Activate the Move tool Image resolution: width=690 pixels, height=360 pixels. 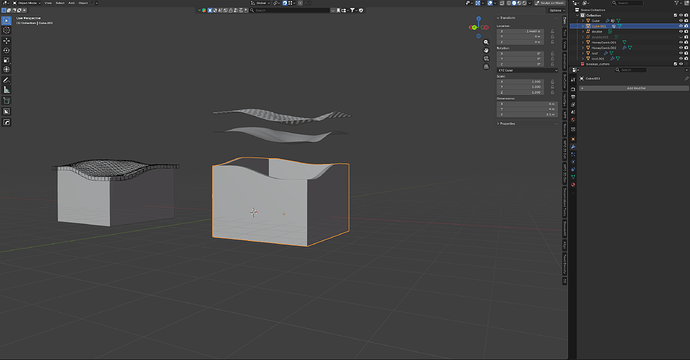(x=6, y=41)
